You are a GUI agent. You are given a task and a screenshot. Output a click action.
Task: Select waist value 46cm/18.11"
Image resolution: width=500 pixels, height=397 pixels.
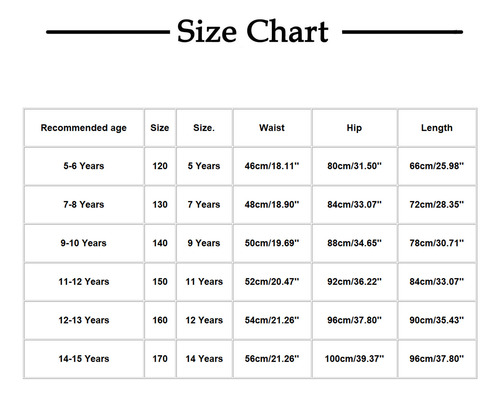point(272,166)
